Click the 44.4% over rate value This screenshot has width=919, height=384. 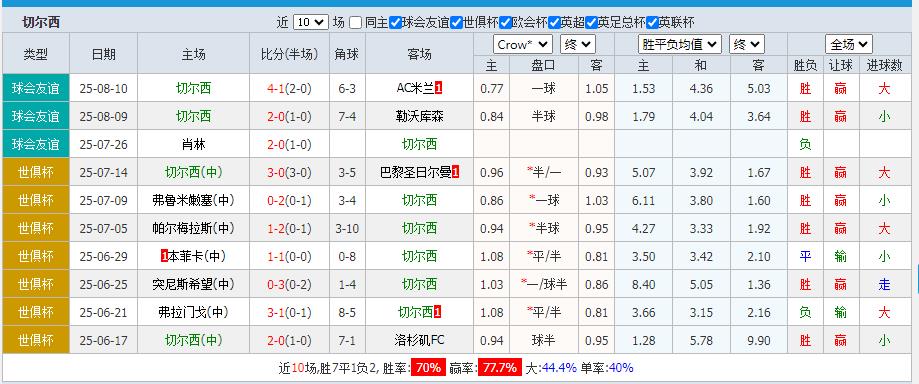click(559, 368)
